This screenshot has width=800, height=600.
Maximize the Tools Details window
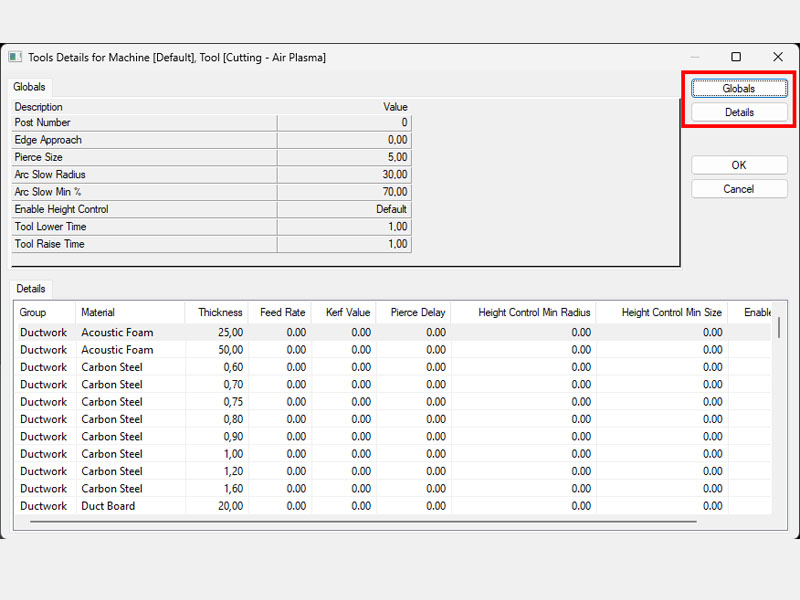click(736, 57)
